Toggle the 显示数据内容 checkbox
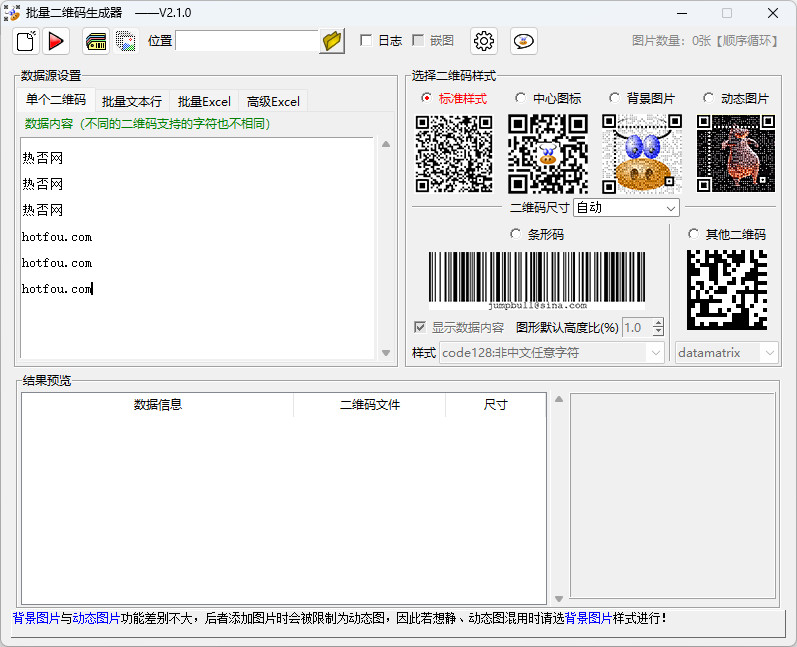Viewport: 797px width, 647px height. (x=420, y=327)
